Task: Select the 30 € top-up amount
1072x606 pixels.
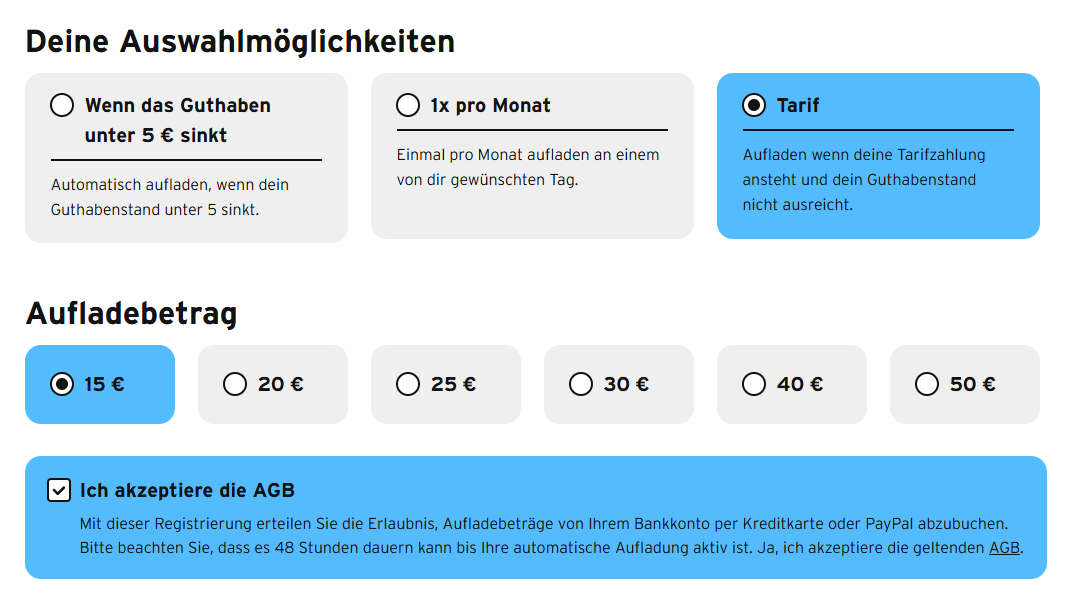Action: point(619,384)
